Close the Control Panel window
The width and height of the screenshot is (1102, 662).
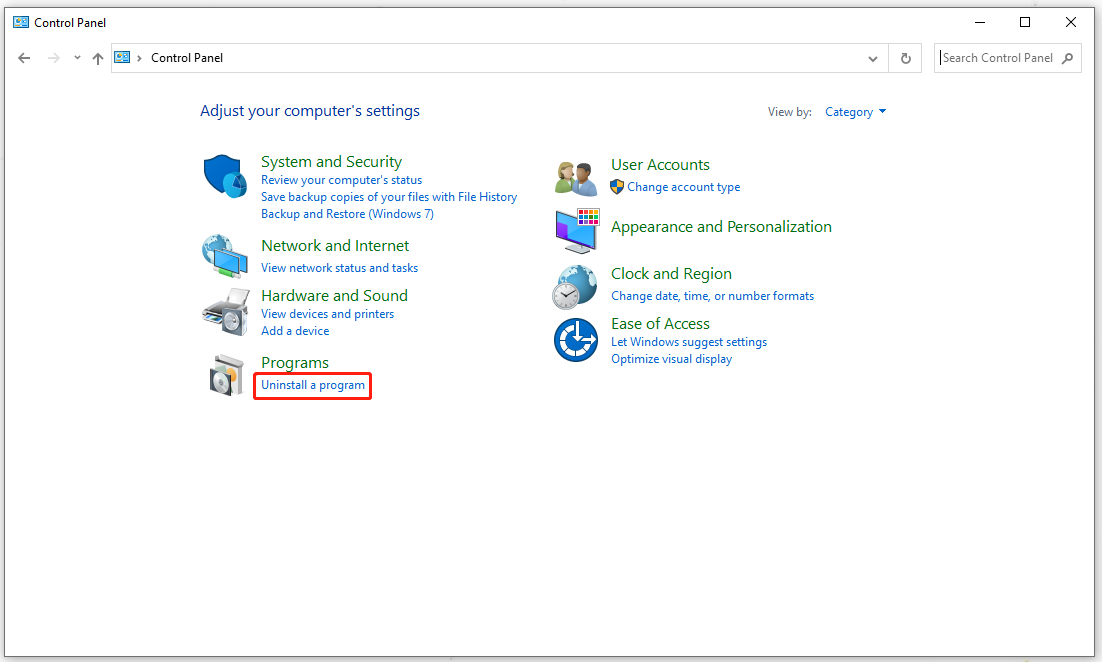(1070, 22)
